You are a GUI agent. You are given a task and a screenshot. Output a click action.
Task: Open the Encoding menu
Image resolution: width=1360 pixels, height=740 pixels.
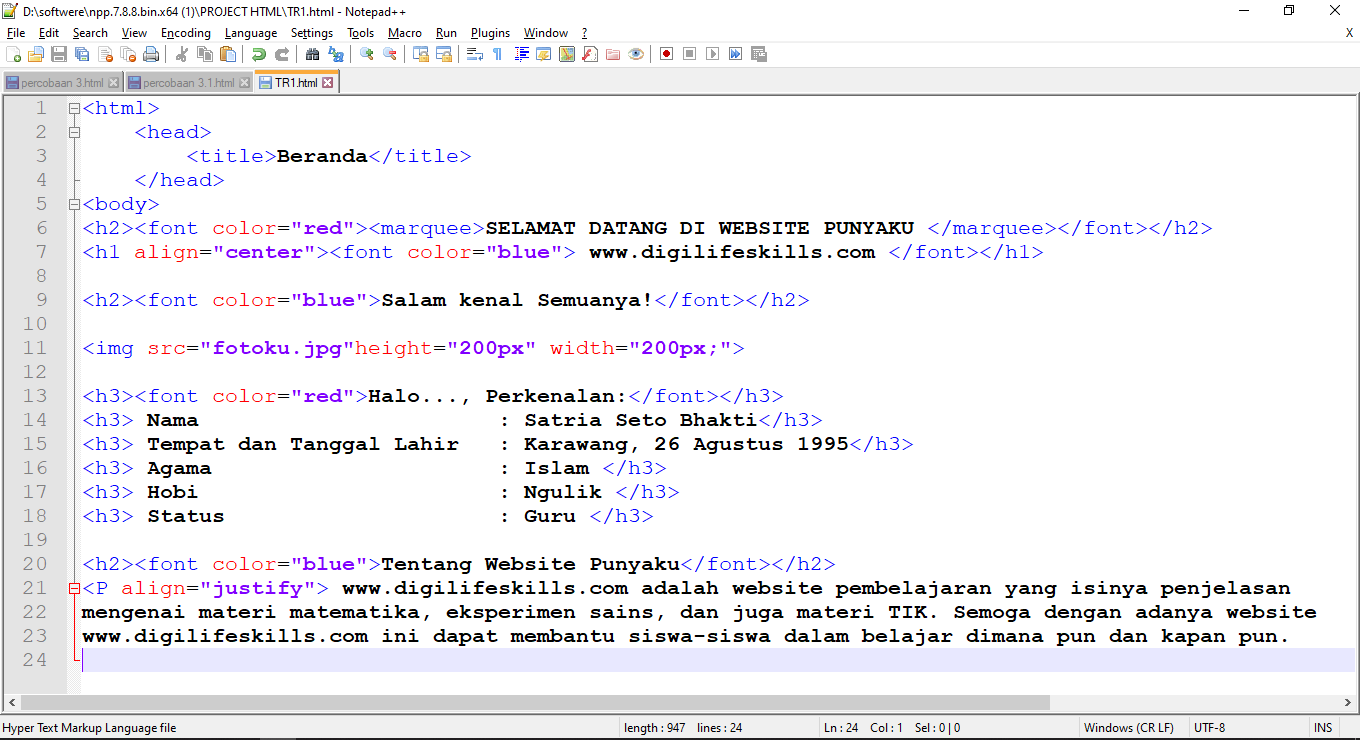(186, 33)
